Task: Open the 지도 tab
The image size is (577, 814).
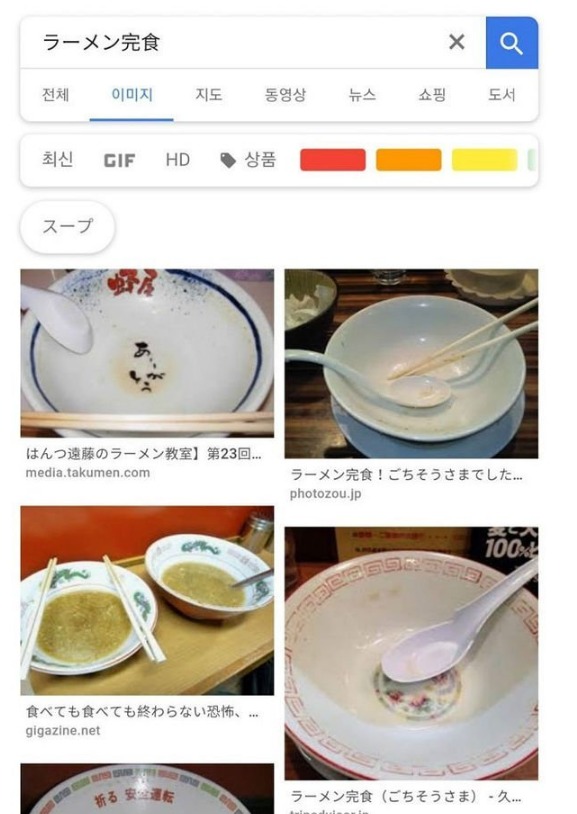Action: (209, 94)
